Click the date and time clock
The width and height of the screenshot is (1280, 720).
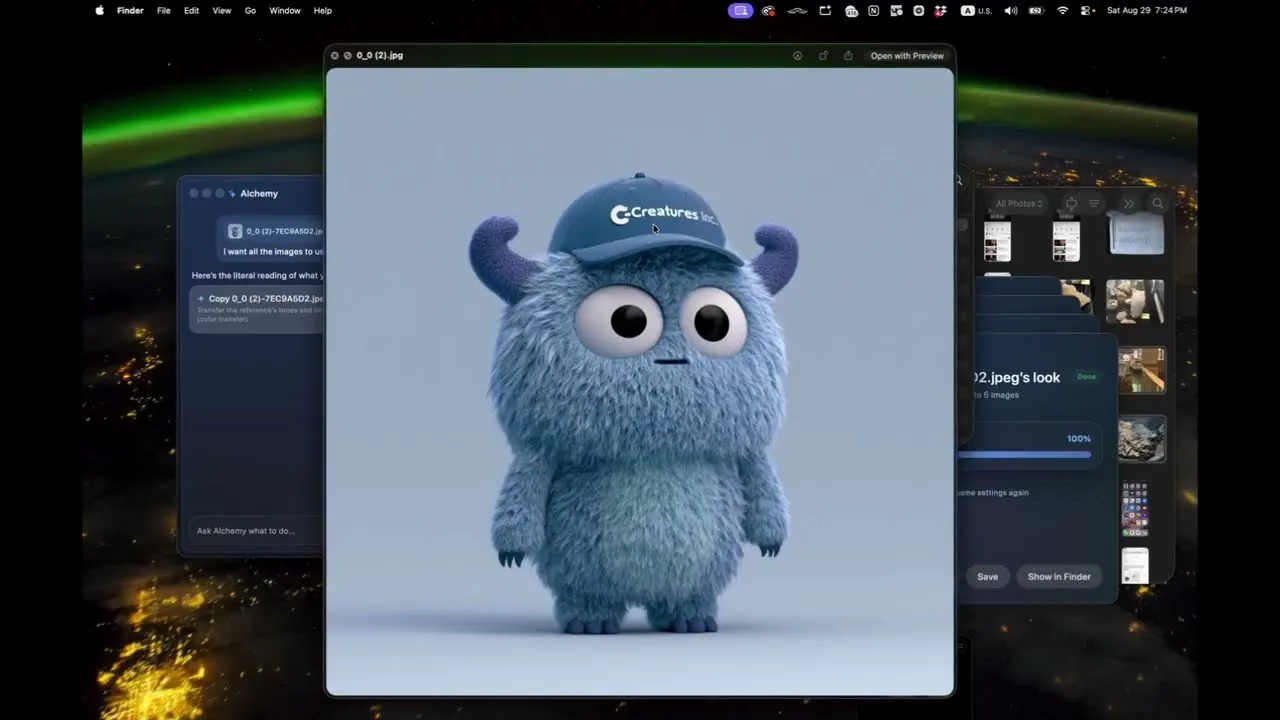pos(1147,10)
